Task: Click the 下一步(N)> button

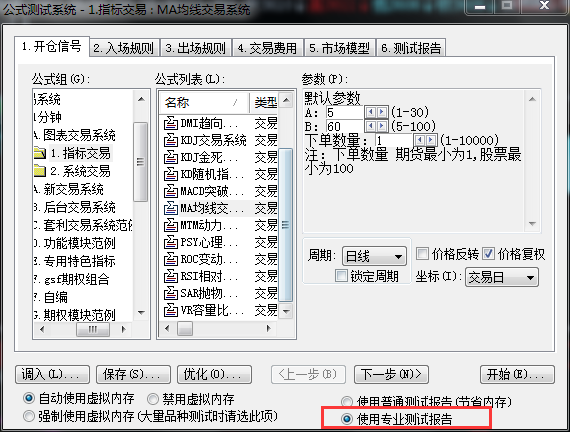Action: (x=392, y=374)
